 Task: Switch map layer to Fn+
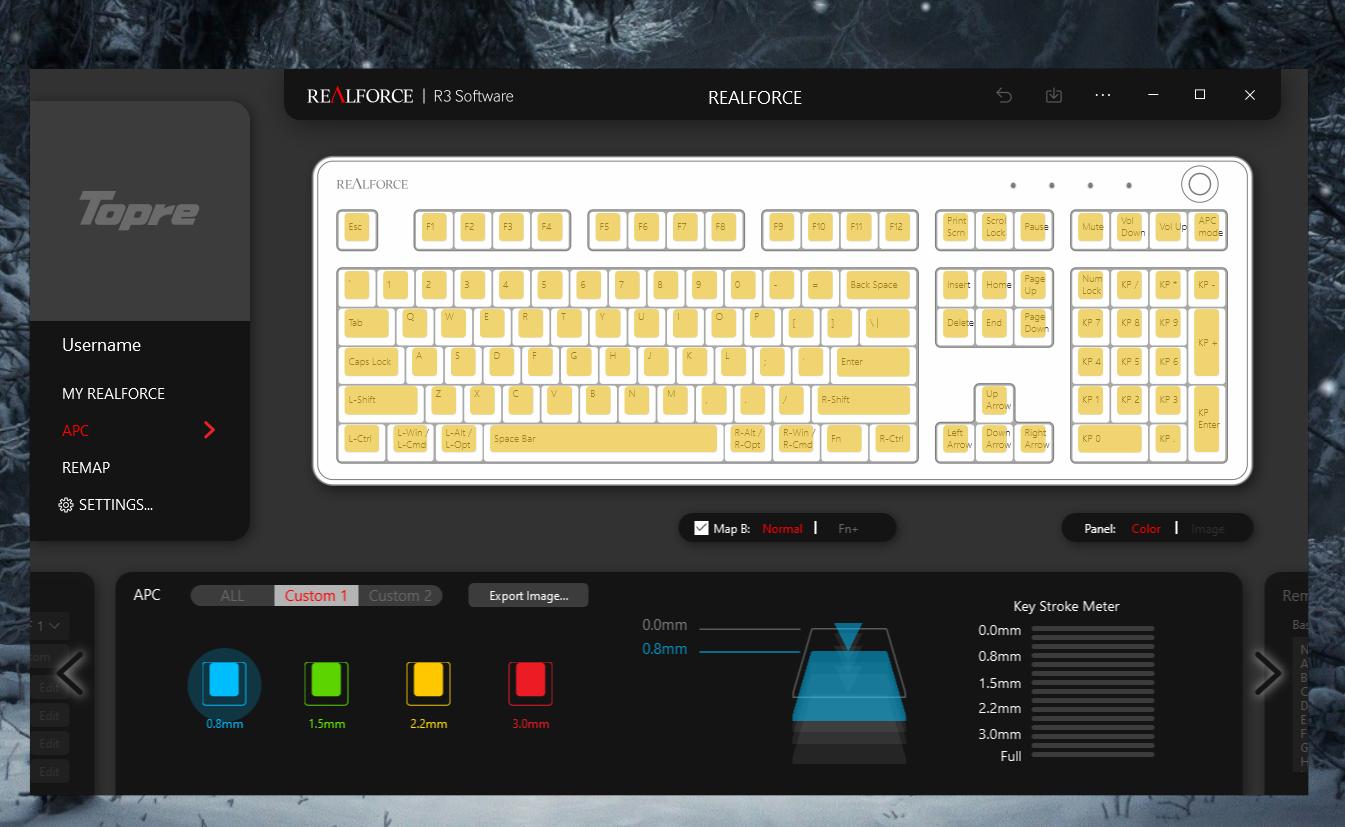pyautogui.click(x=848, y=529)
